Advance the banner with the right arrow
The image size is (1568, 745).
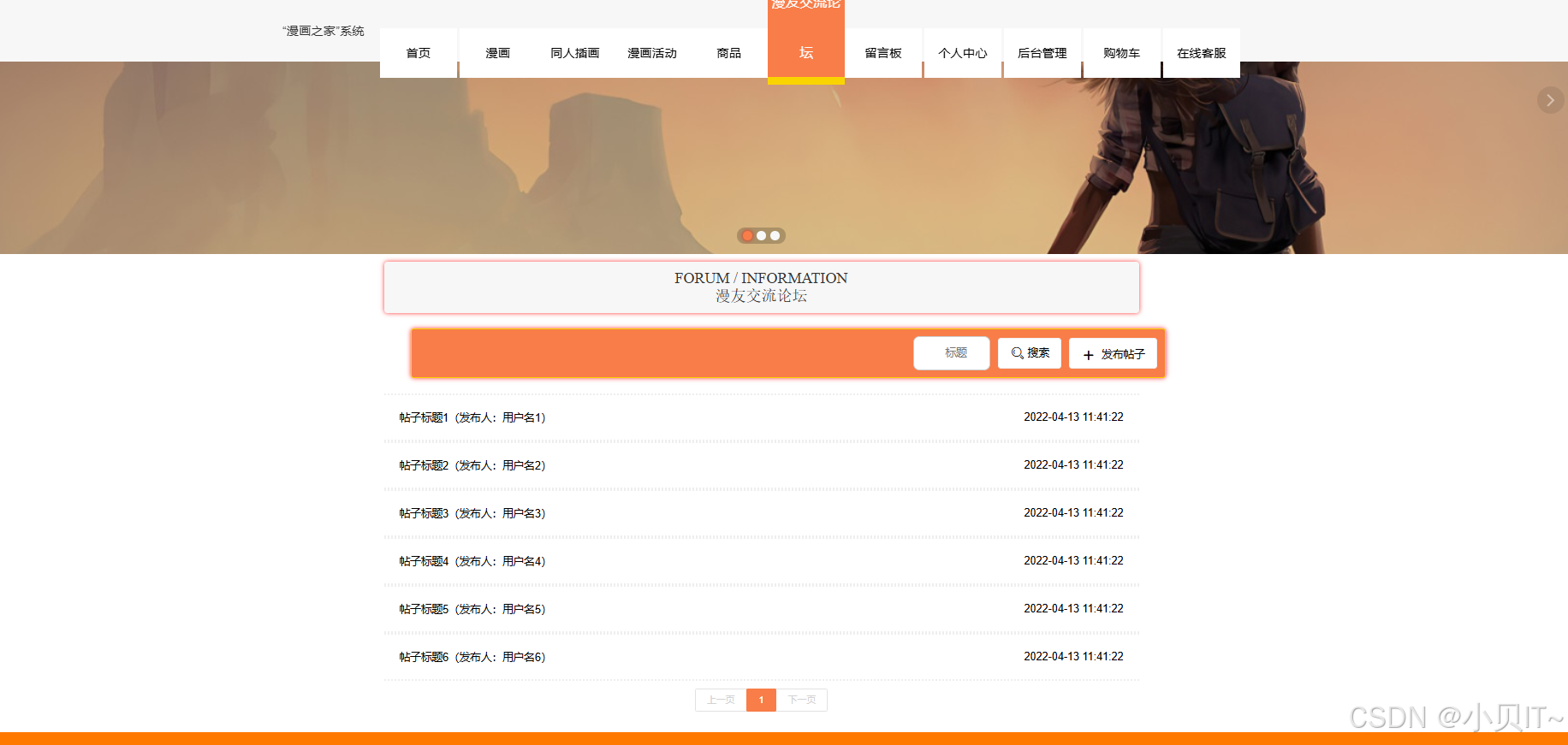[x=1550, y=100]
